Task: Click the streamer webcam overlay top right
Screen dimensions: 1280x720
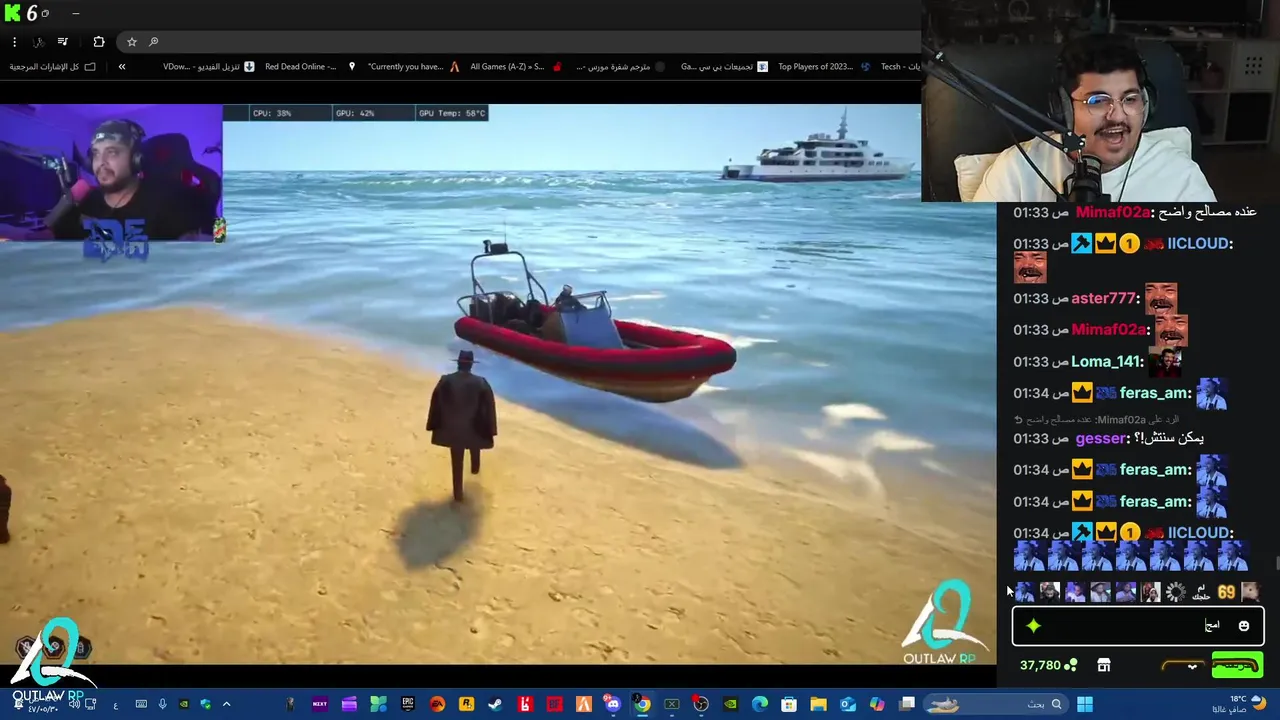Action: tap(1100, 101)
